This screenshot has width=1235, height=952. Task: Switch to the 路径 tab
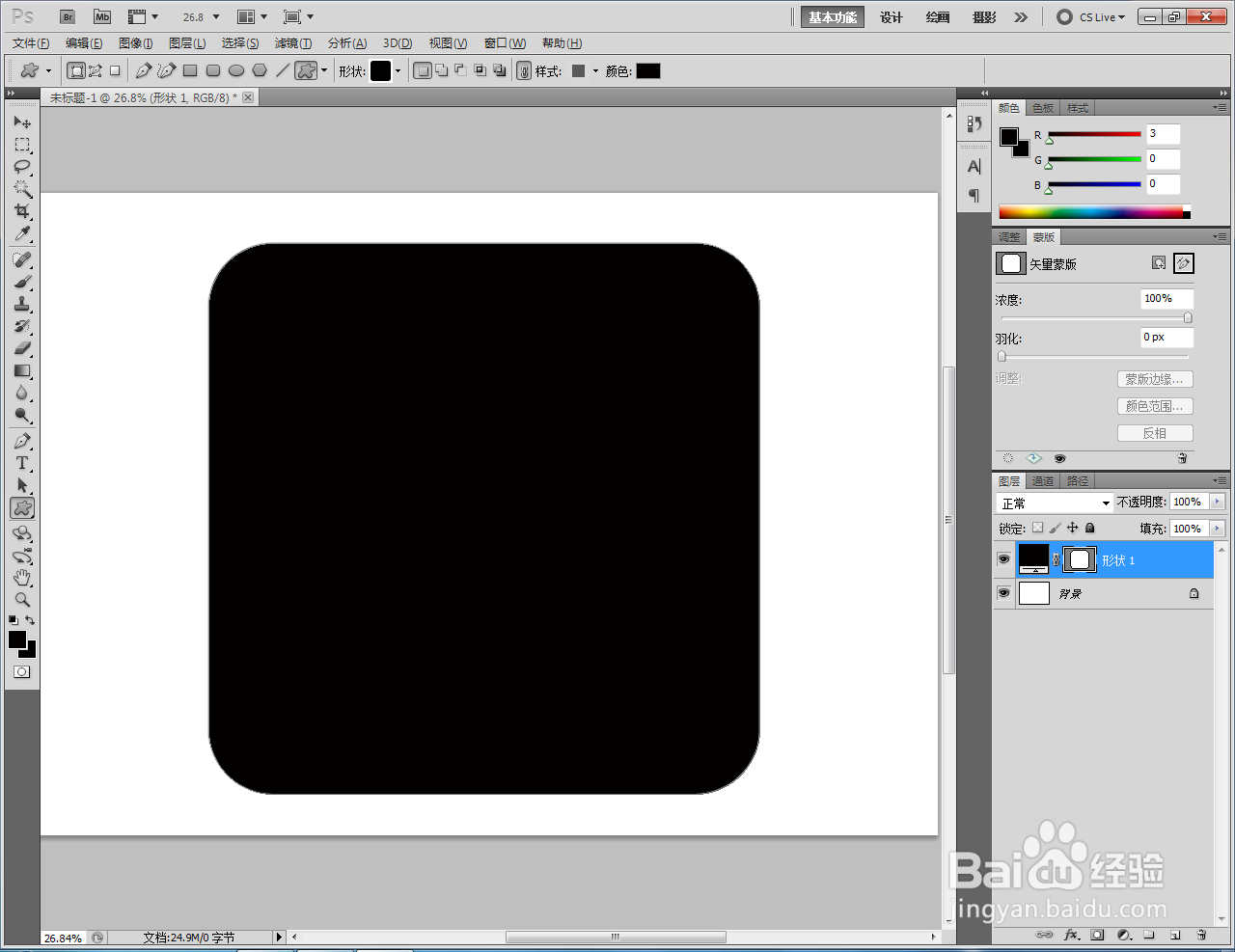click(1078, 481)
